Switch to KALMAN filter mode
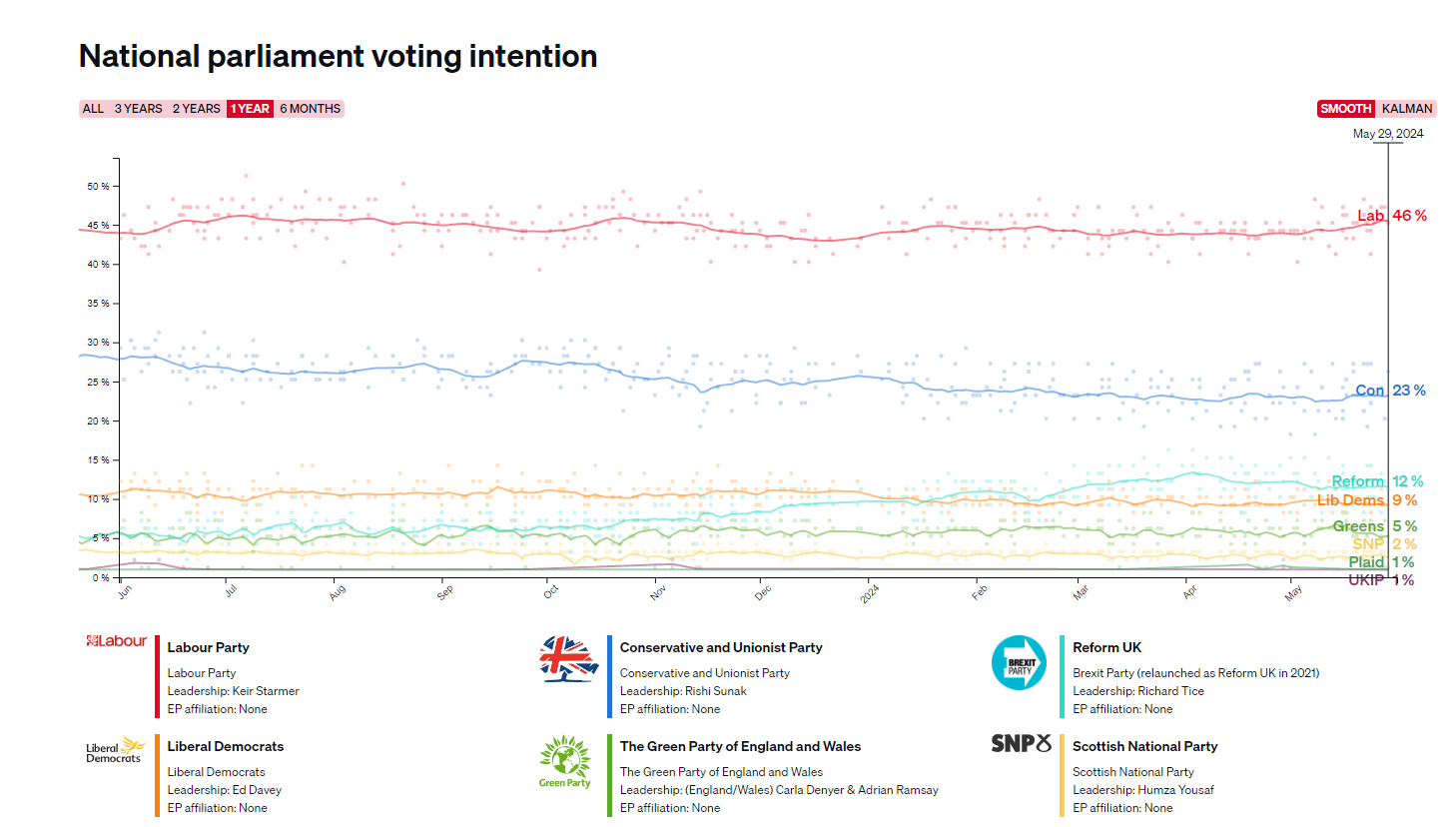The height and width of the screenshot is (827, 1456). (x=1406, y=109)
